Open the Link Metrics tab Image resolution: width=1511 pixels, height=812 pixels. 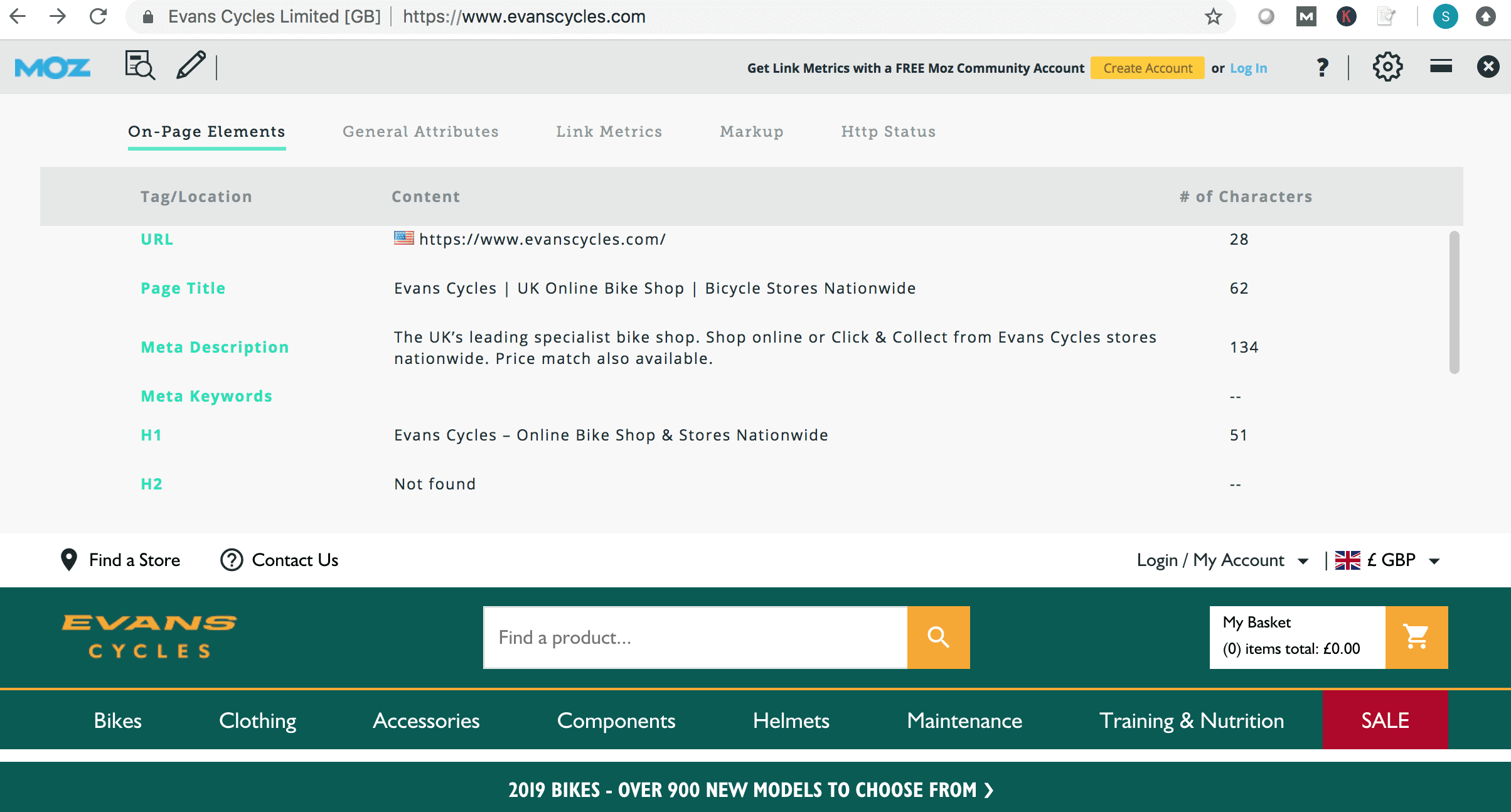tap(609, 131)
